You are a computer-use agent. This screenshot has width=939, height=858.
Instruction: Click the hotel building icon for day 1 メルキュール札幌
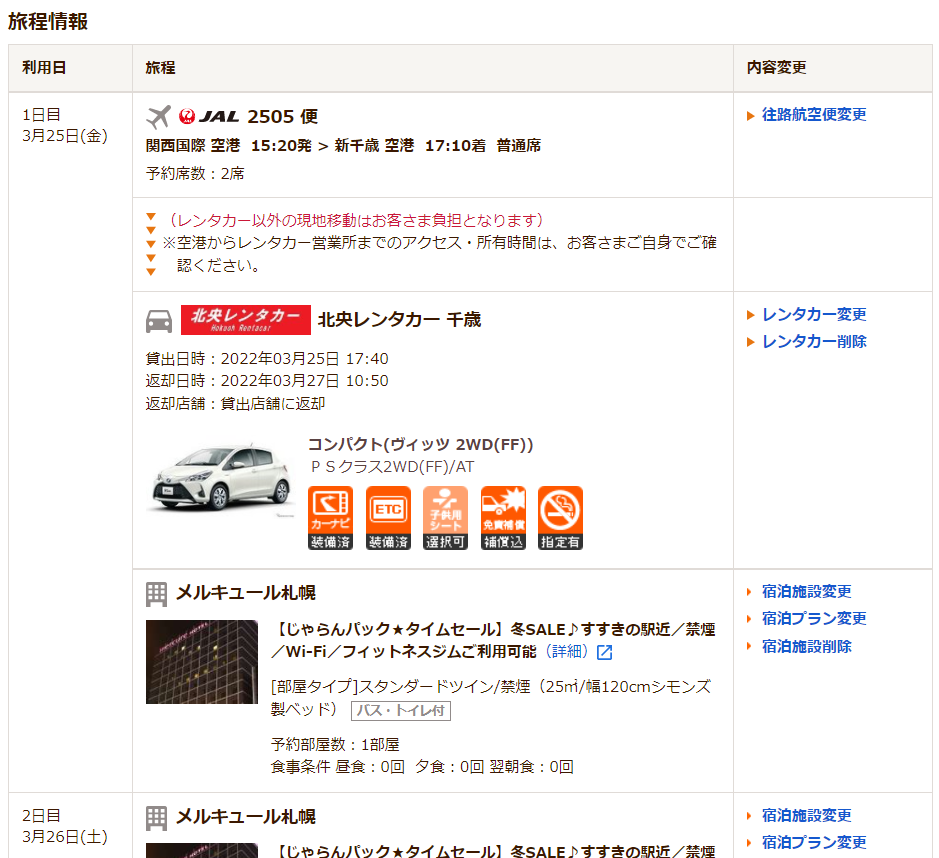coord(156,594)
